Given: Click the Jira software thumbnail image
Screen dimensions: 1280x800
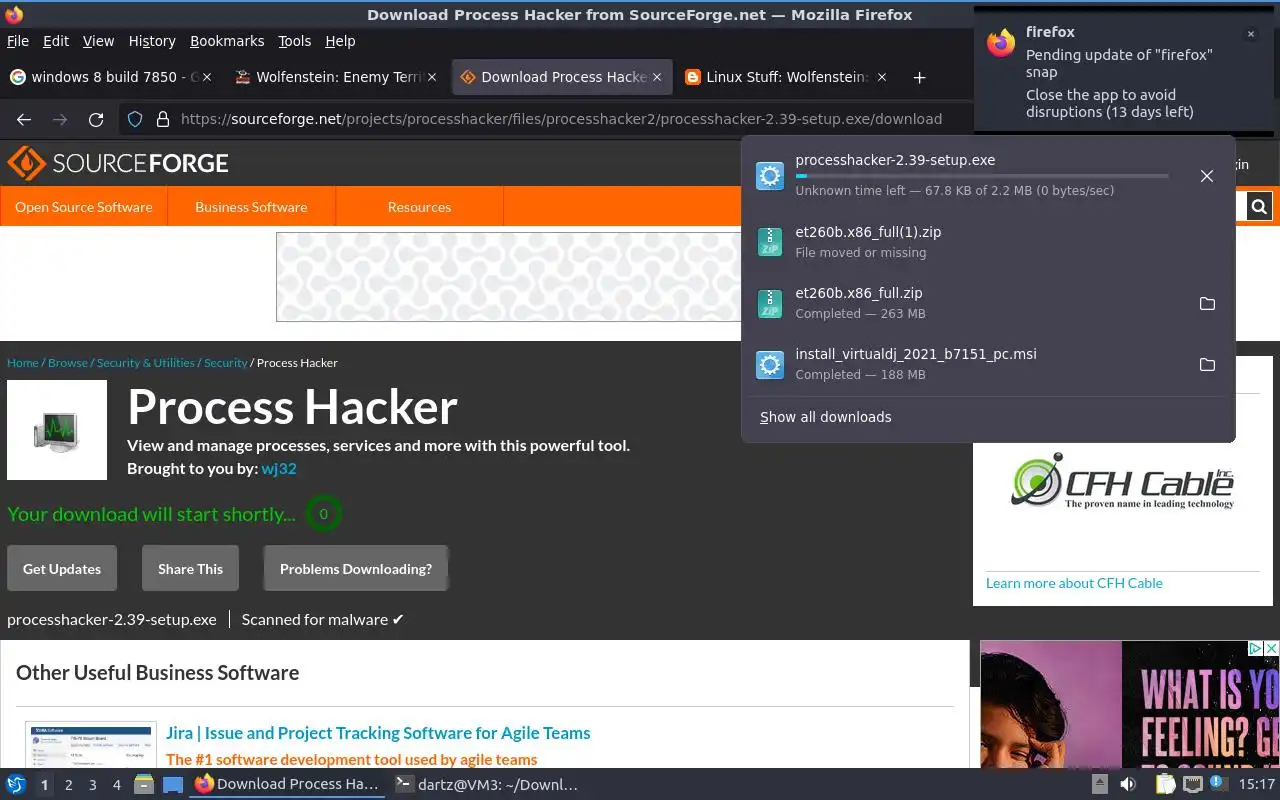Looking at the screenshot, I should click(91, 746).
